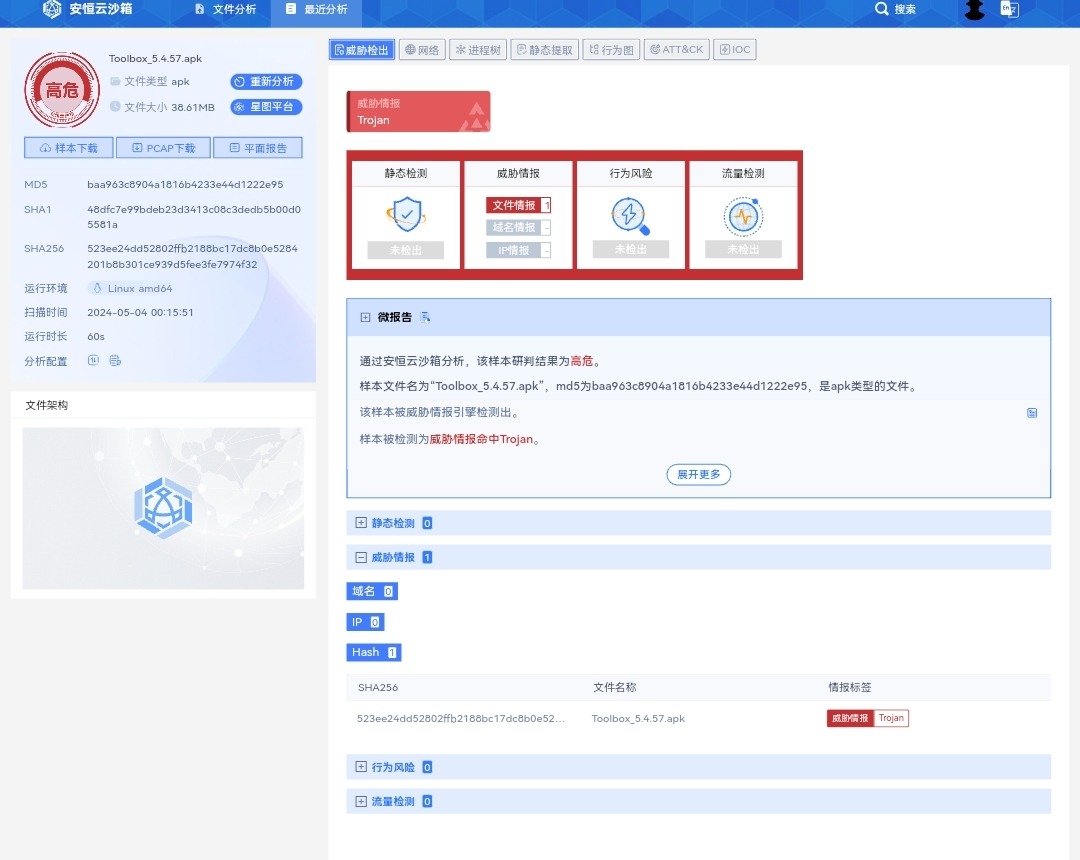Select the 域名 0 filter tag

pos(372,591)
